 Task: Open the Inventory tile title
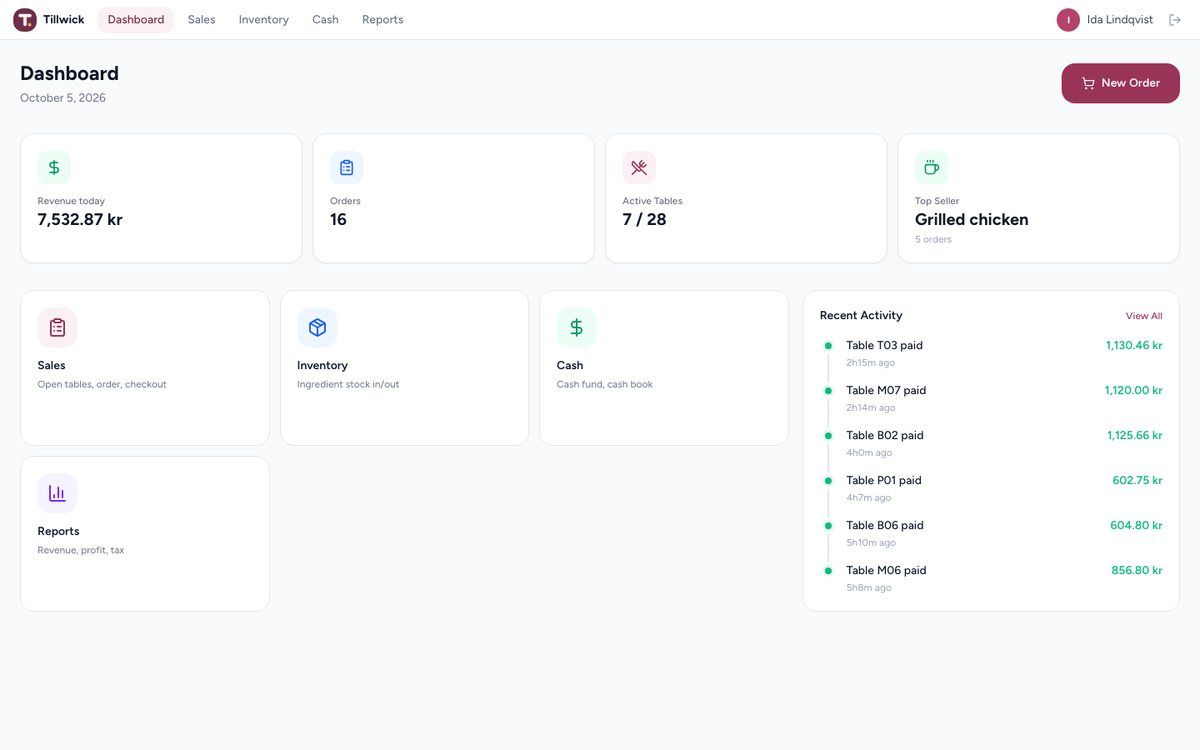pos(322,366)
